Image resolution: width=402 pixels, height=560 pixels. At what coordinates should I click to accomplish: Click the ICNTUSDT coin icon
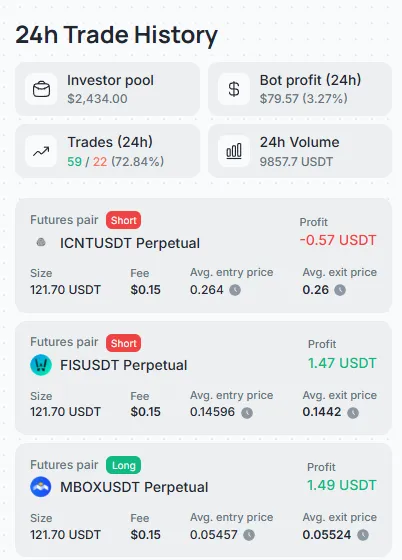point(41,242)
